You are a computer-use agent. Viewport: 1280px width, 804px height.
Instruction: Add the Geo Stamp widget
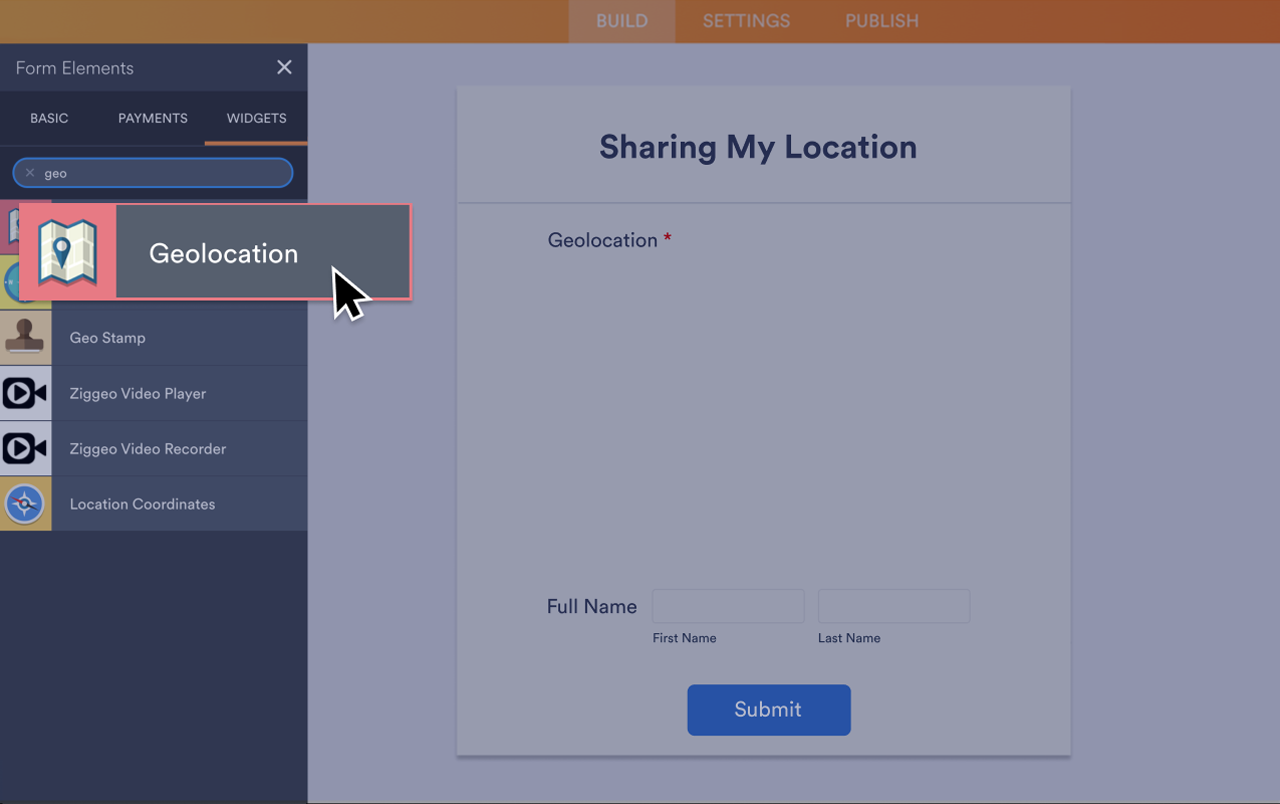pyautogui.click(x=107, y=337)
